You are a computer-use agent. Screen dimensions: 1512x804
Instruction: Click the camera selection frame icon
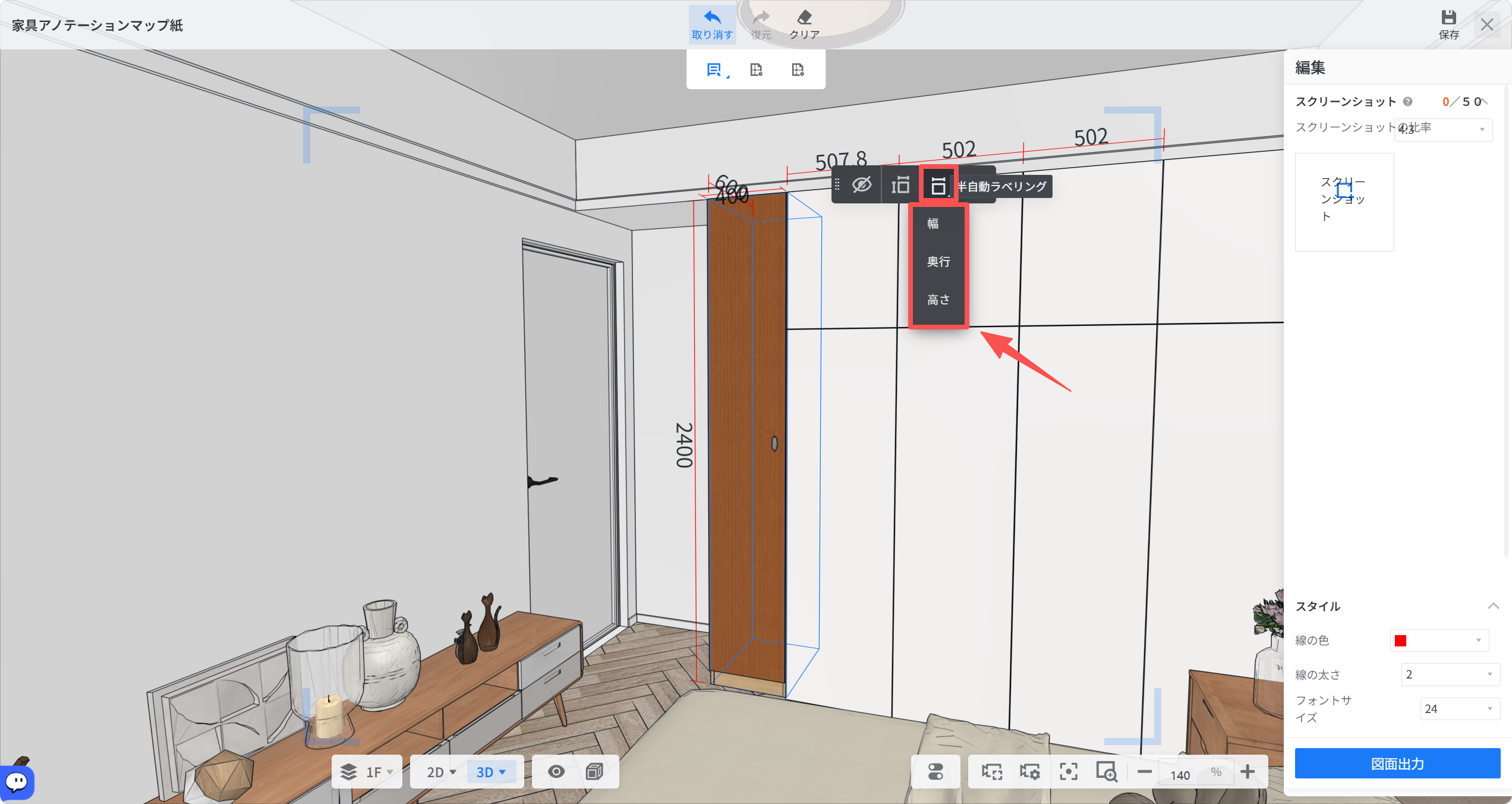click(x=991, y=772)
